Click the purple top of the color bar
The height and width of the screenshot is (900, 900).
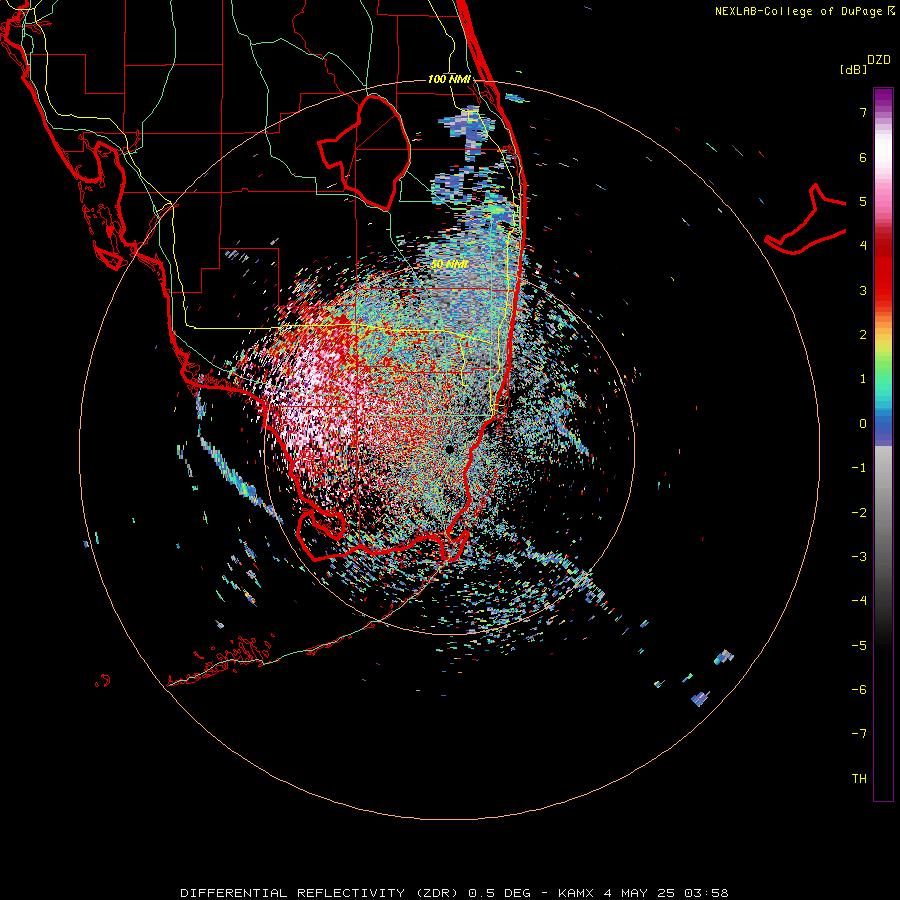883,98
